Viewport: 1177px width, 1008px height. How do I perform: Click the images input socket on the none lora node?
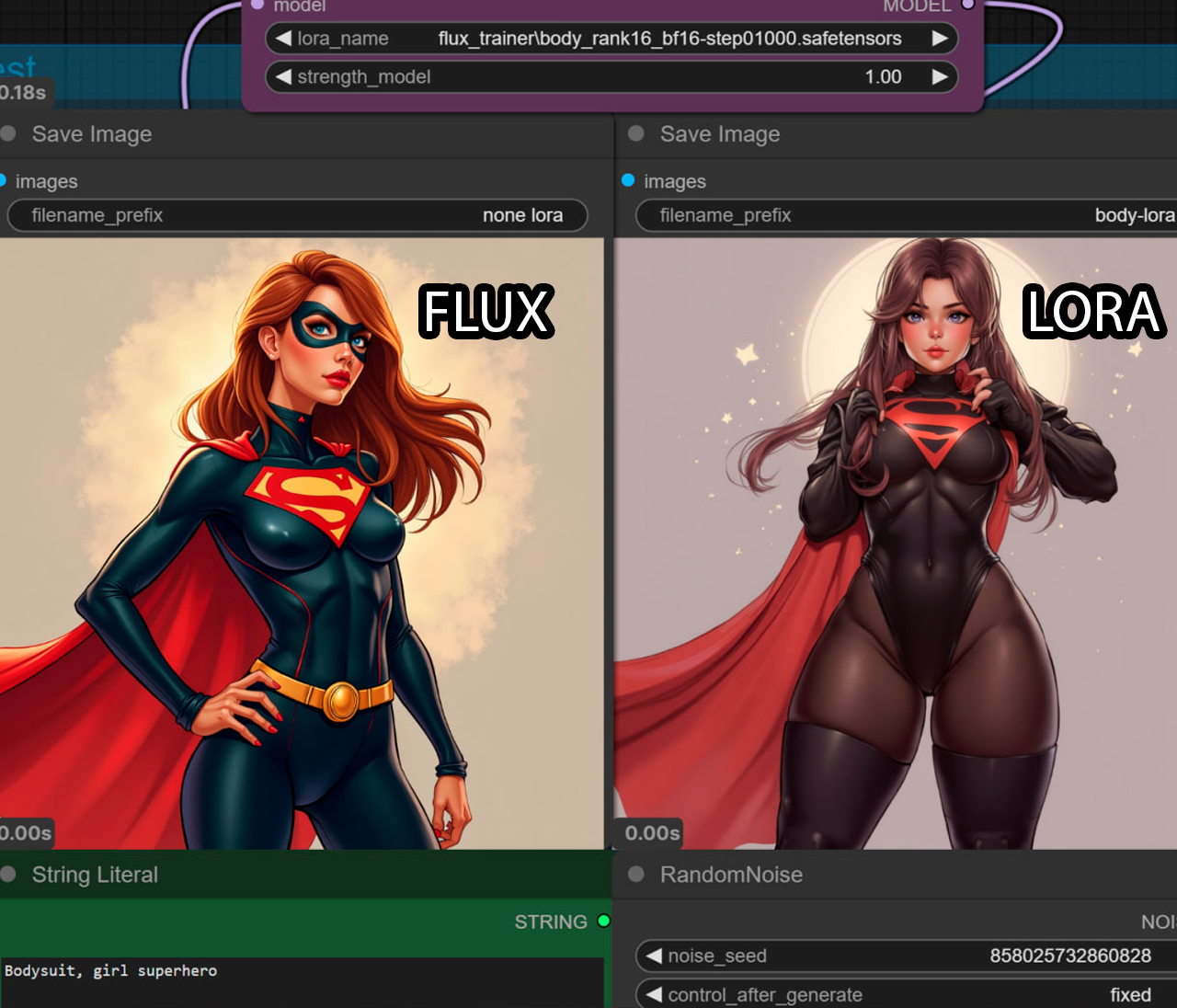tap(3, 180)
